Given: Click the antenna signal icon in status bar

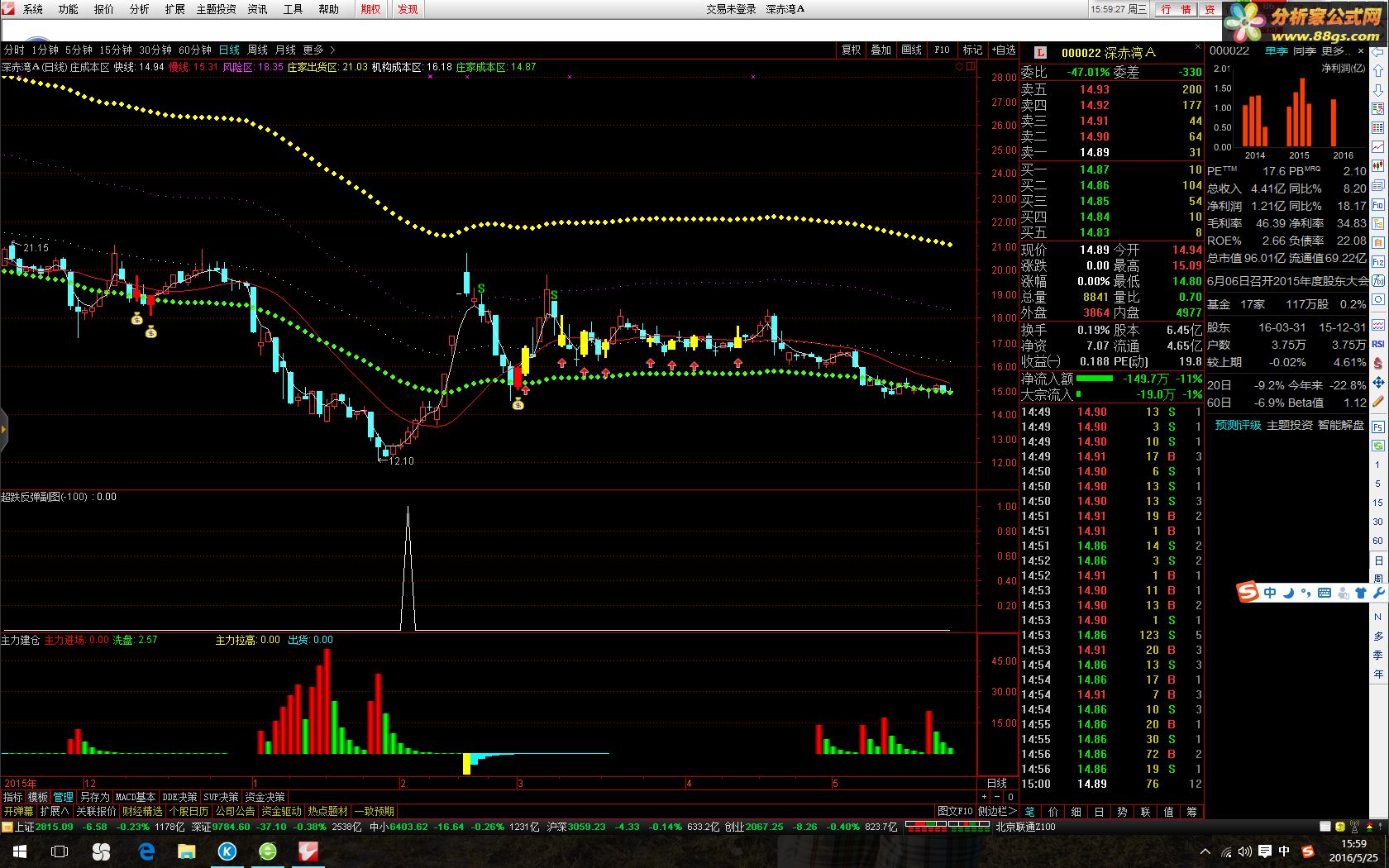Looking at the screenshot, I should pos(1354,827).
